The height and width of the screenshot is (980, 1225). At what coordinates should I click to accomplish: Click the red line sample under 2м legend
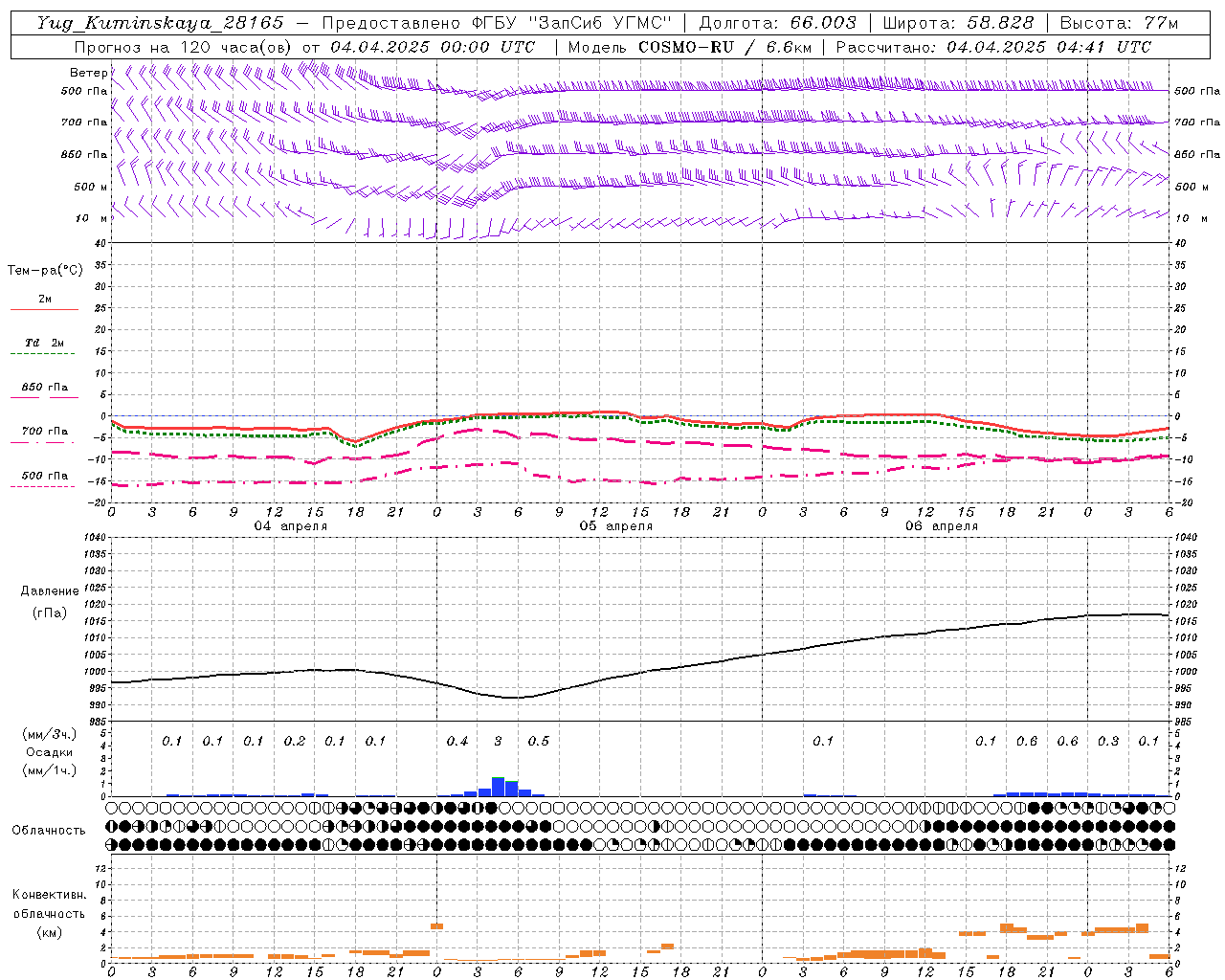(44, 309)
